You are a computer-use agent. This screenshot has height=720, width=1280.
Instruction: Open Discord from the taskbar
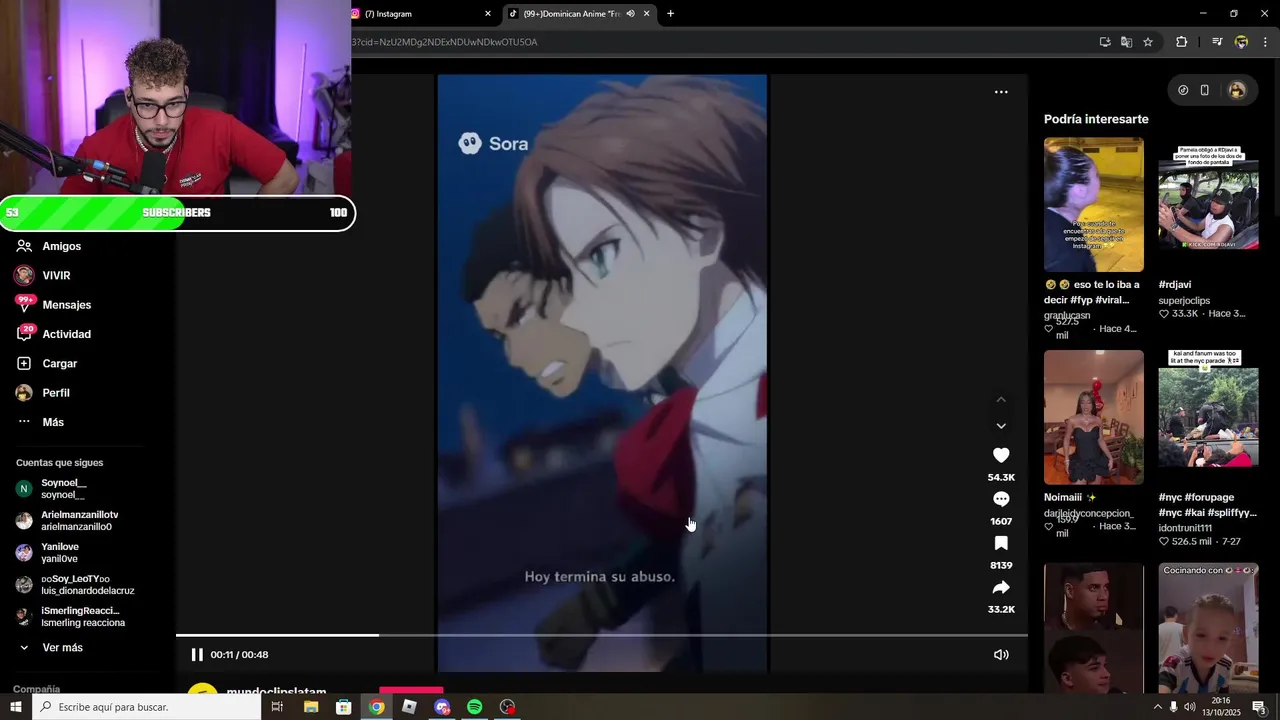[442, 707]
